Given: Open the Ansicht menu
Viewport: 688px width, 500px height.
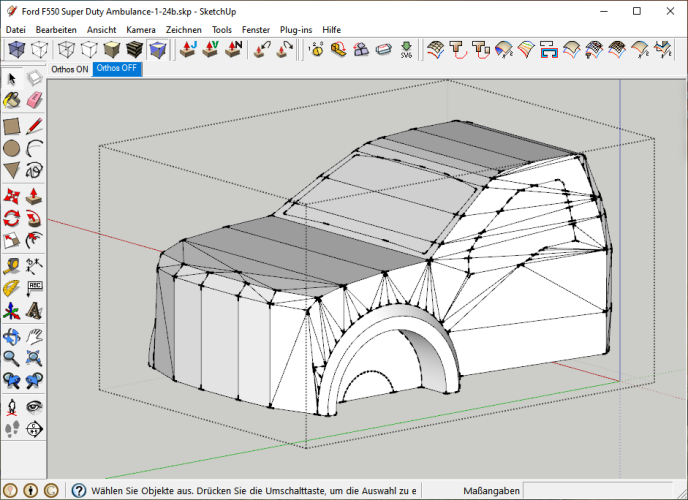Looking at the screenshot, I should coord(101,30).
